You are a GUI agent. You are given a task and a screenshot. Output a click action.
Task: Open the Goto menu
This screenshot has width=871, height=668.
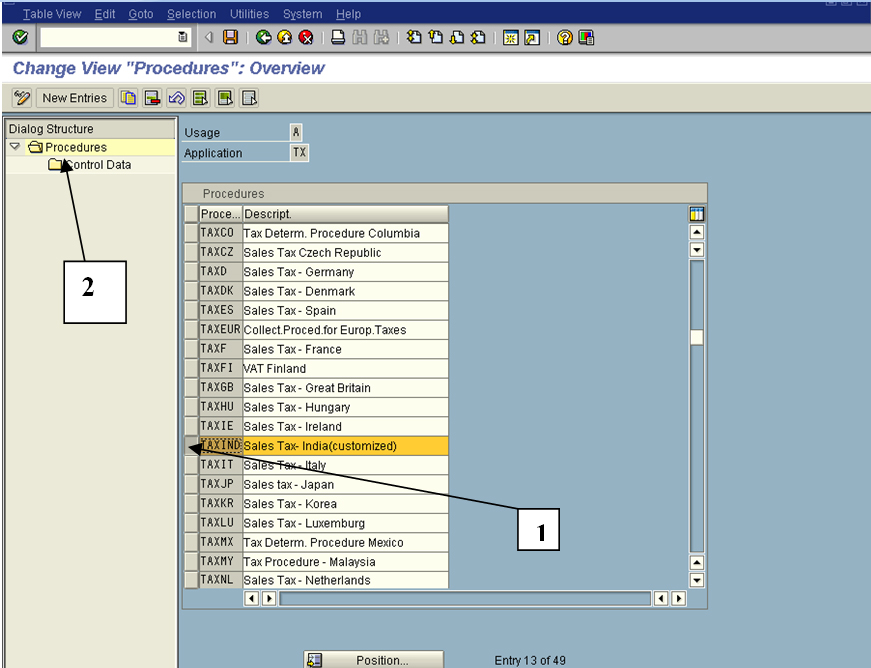pos(141,14)
